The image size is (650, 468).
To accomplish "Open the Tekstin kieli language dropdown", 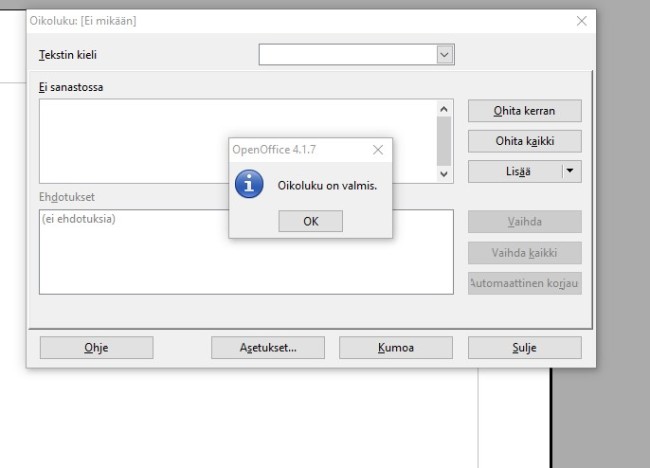I will pyautogui.click(x=446, y=55).
